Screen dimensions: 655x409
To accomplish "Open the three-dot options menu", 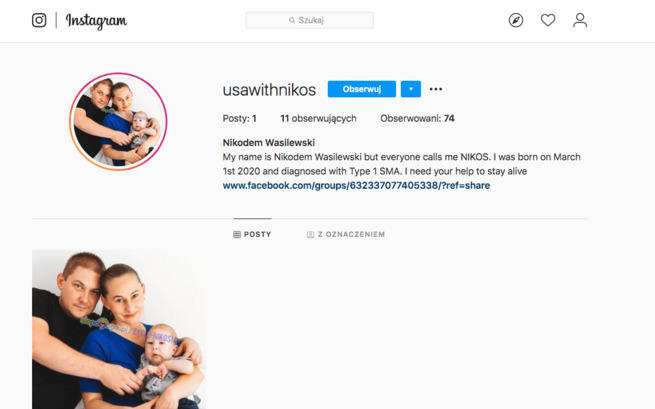I will tap(436, 89).
